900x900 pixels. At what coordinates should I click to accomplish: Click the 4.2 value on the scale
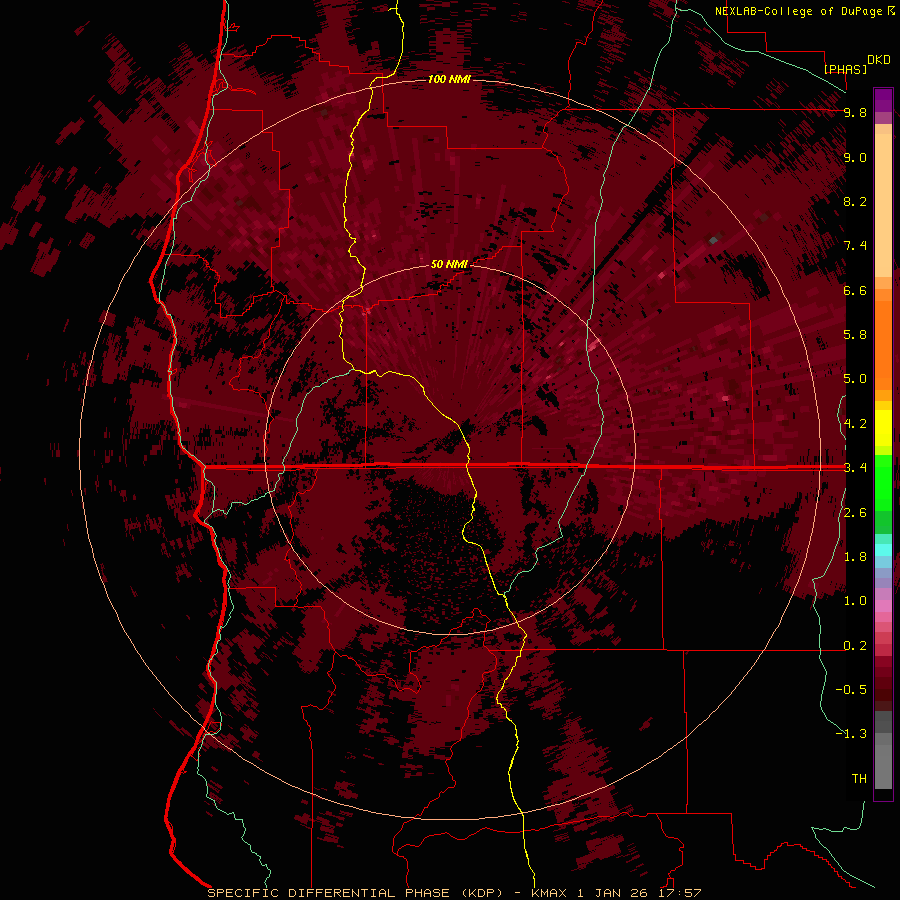[x=855, y=424]
